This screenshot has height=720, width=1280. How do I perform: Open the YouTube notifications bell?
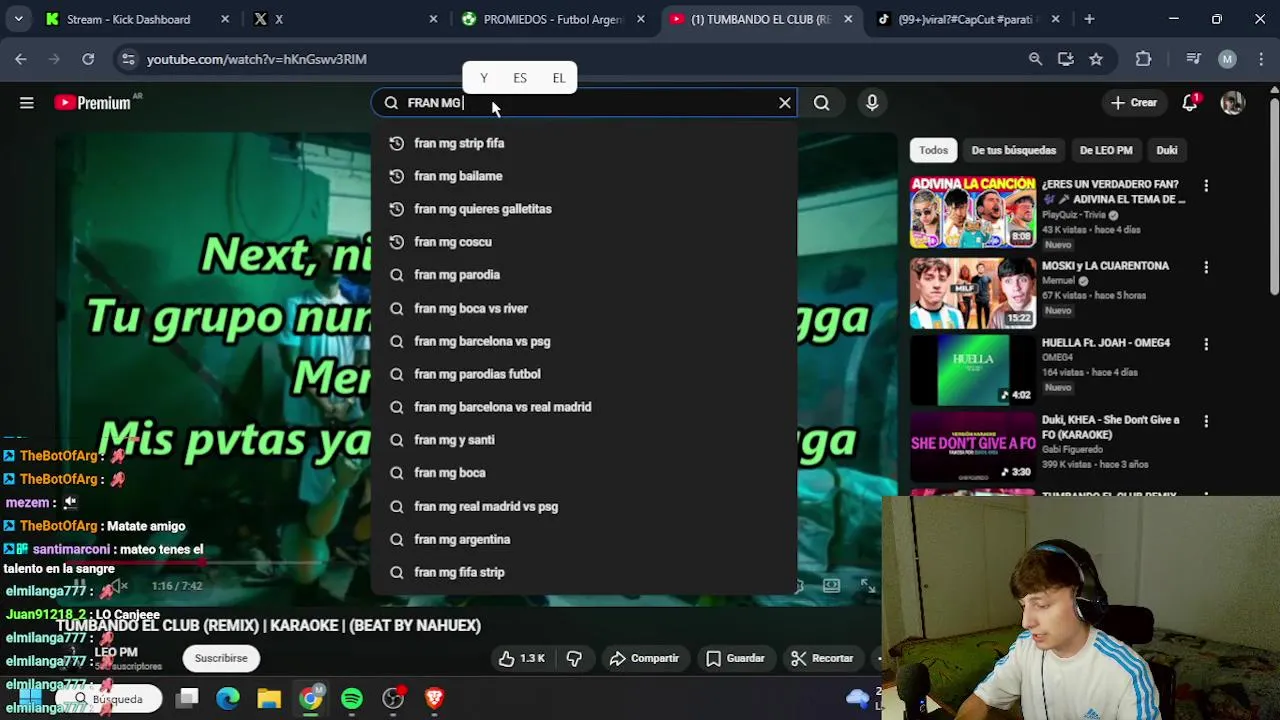pos(1190,102)
